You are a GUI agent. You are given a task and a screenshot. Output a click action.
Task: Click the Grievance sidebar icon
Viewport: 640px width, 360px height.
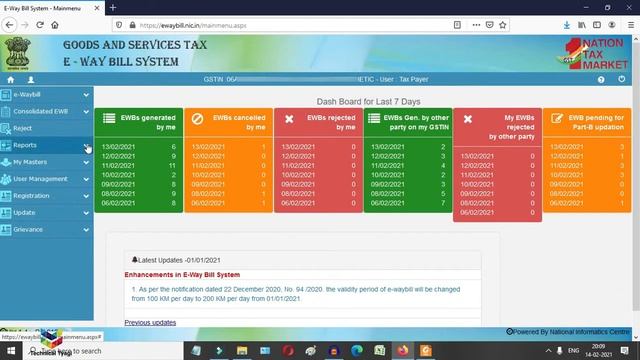click(6, 230)
